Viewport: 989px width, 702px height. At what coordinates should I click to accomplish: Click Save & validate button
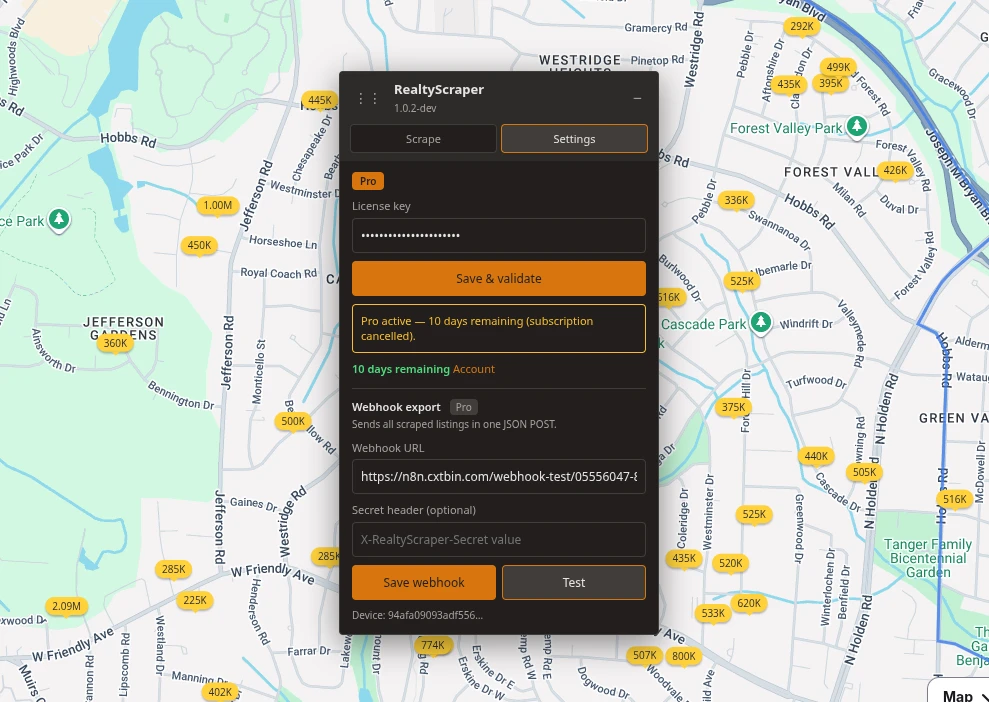499,278
